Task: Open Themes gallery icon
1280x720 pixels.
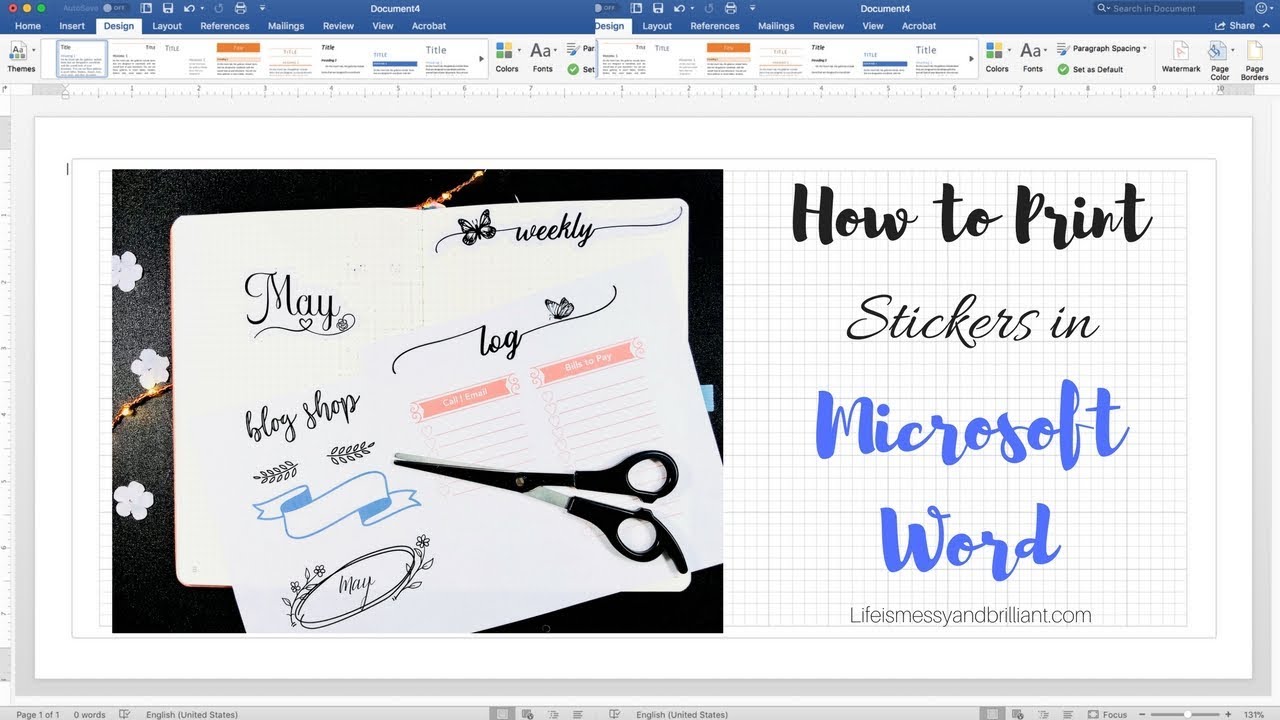Action: 18,51
